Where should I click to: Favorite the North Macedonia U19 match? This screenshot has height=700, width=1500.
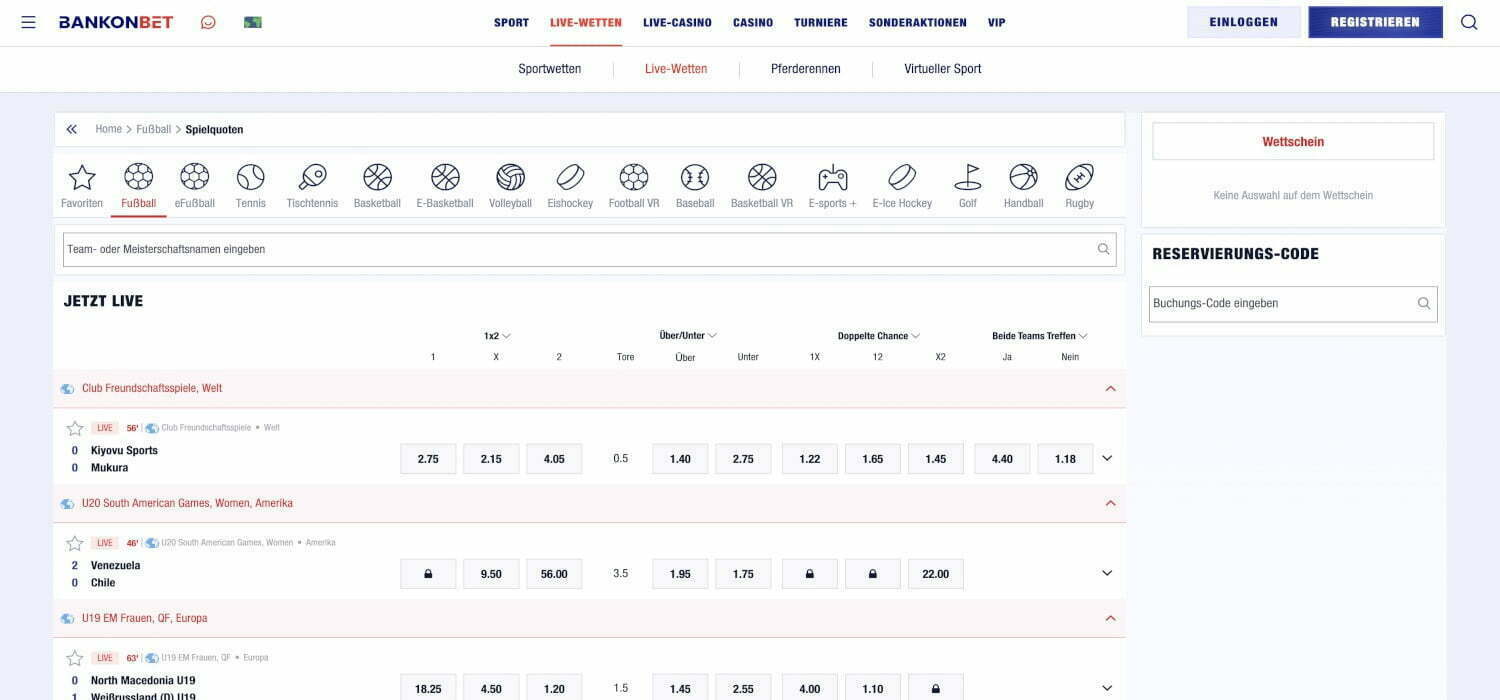(75, 658)
